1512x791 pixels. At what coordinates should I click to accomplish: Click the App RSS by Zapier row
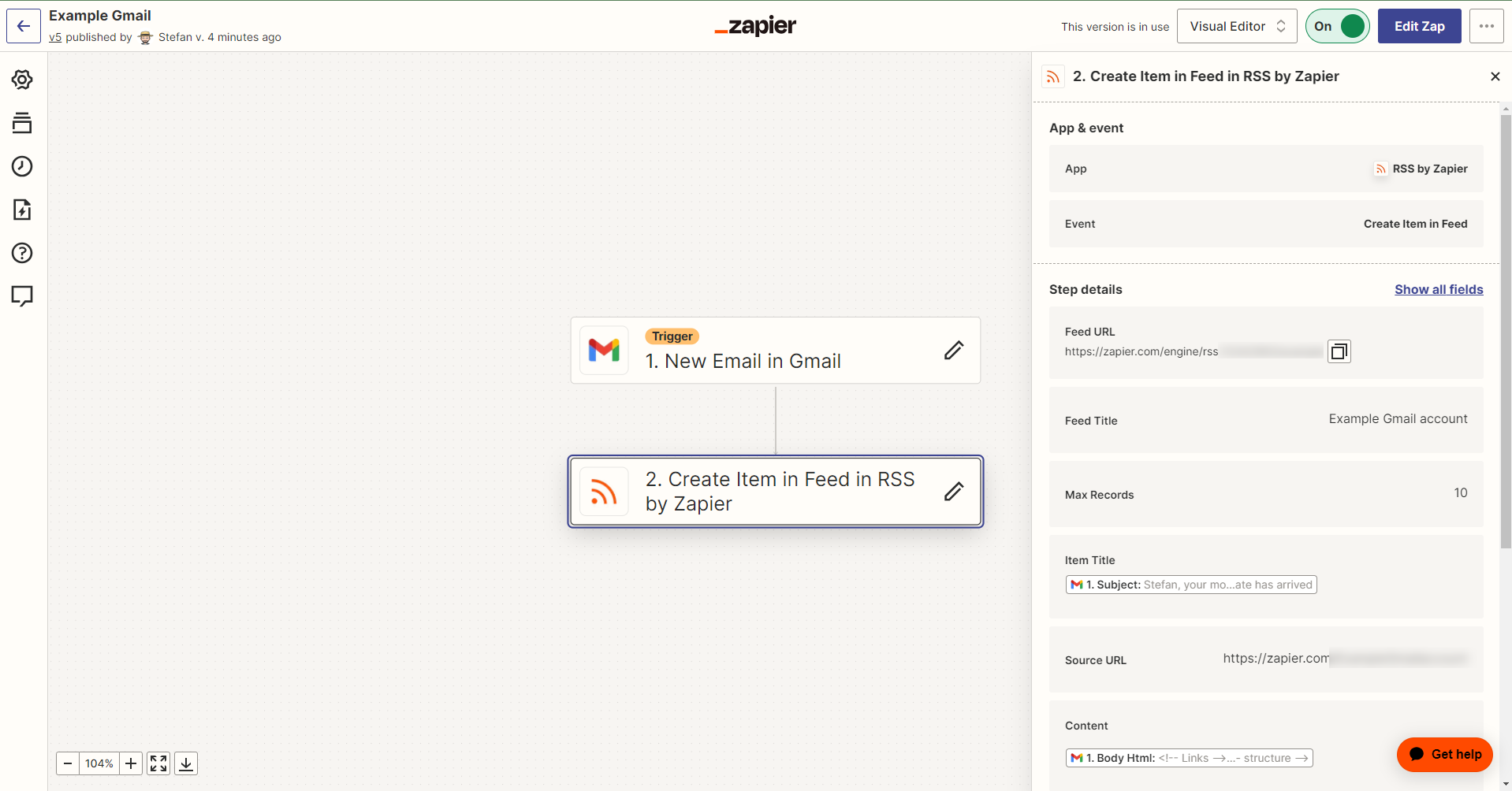click(1266, 169)
